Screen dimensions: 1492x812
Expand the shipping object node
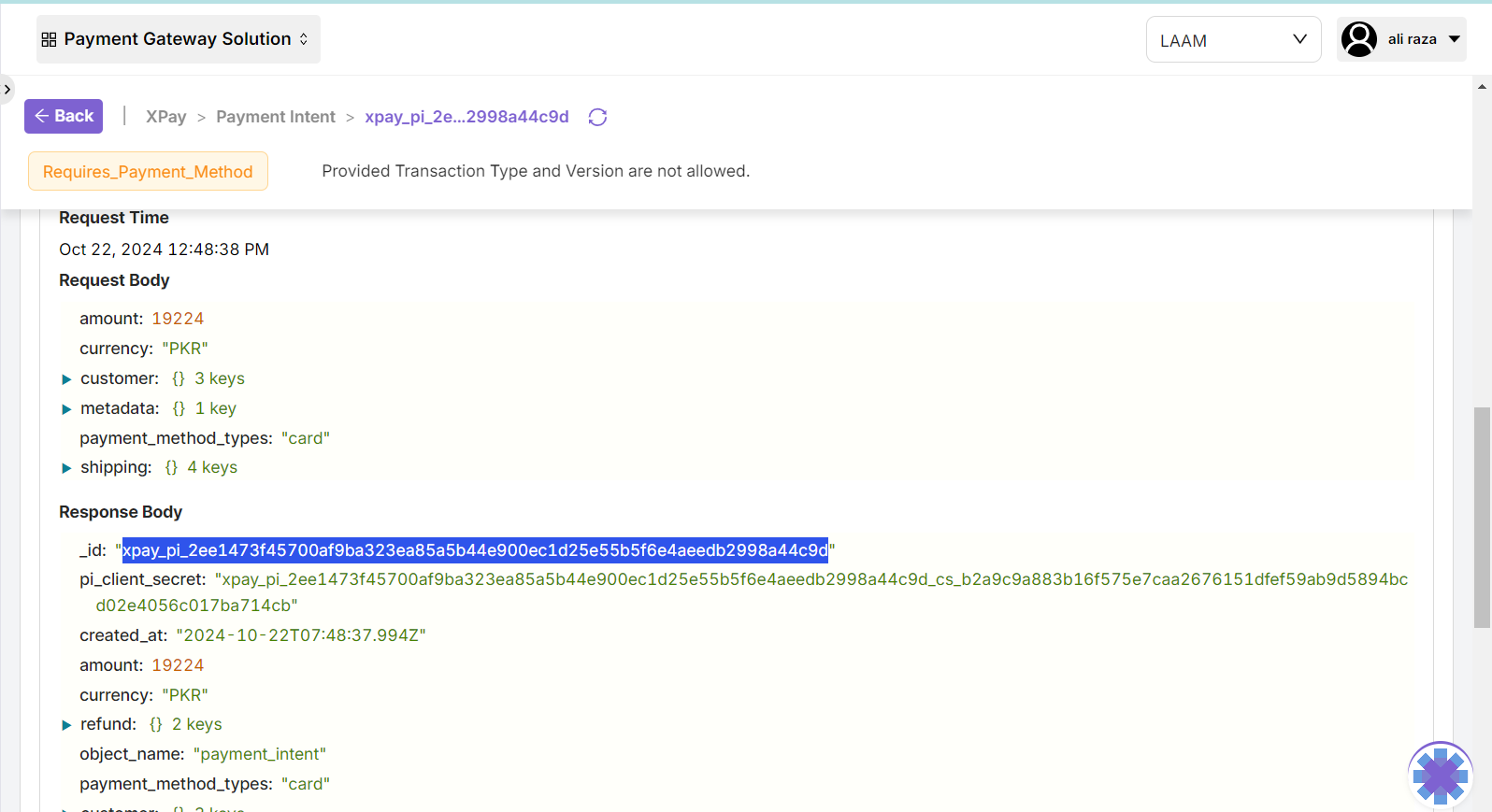66,468
